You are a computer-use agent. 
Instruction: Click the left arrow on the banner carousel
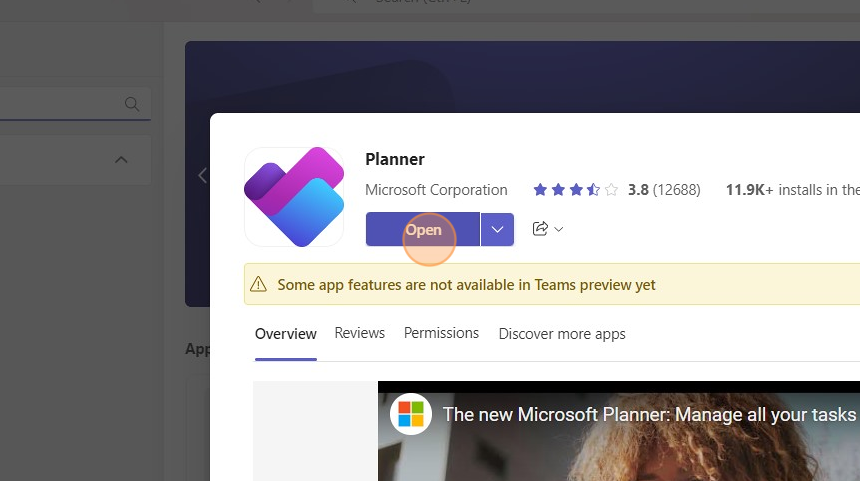[202, 176]
